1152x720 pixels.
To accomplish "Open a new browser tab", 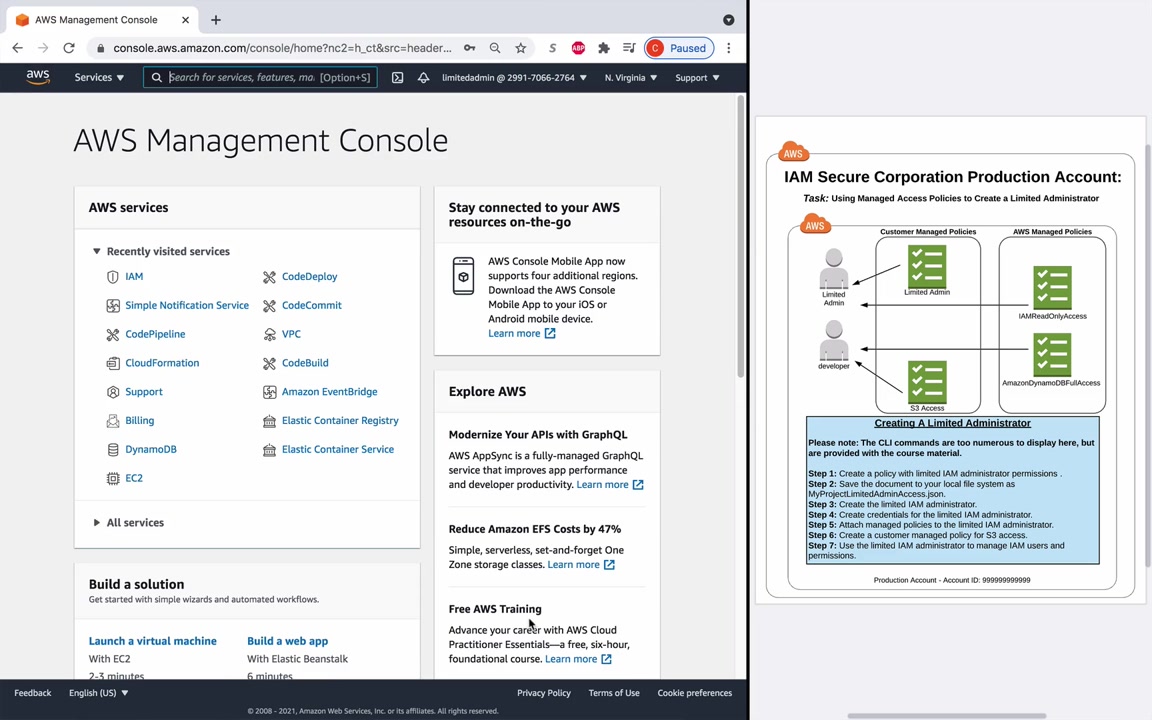I will tap(216, 20).
